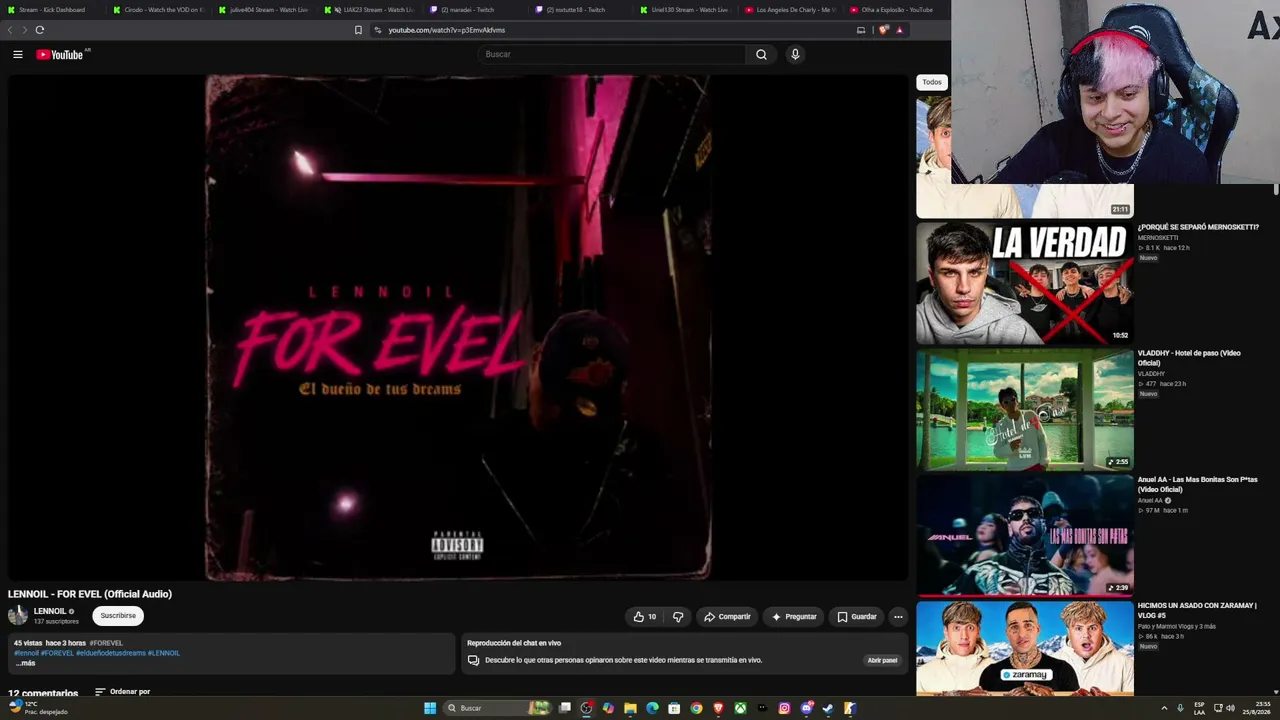Open Copilot from the taskbar
The height and width of the screenshot is (720, 1280).
pyautogui.click(x=608, y=708)
